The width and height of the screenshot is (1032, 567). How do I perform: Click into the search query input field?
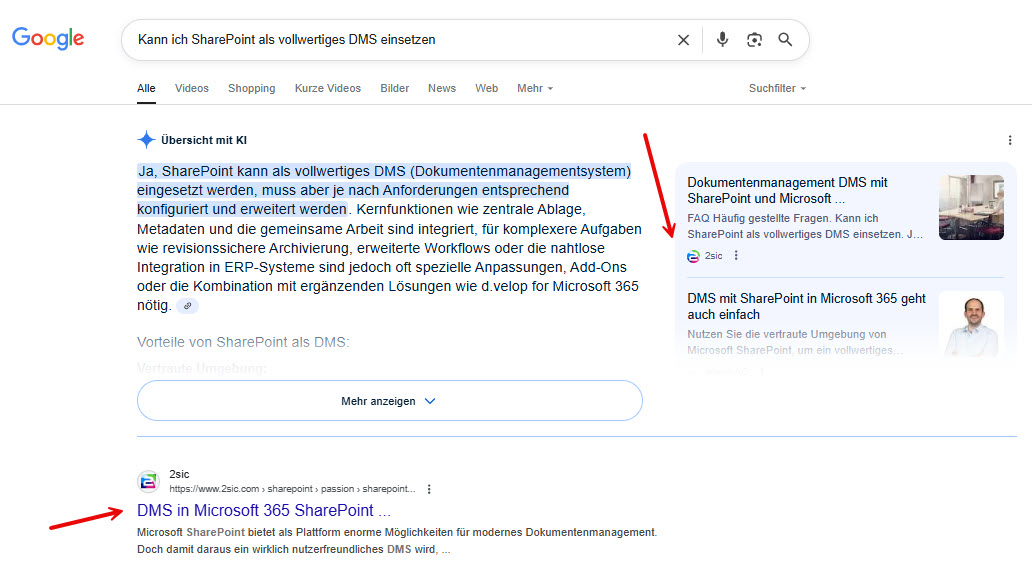(x=400, y=40)
